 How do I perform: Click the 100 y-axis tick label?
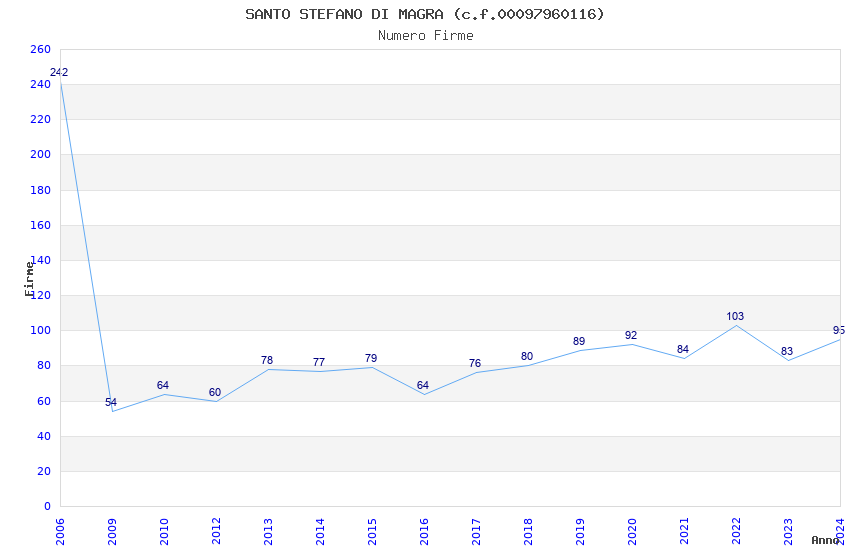click(x=40, y=330)
